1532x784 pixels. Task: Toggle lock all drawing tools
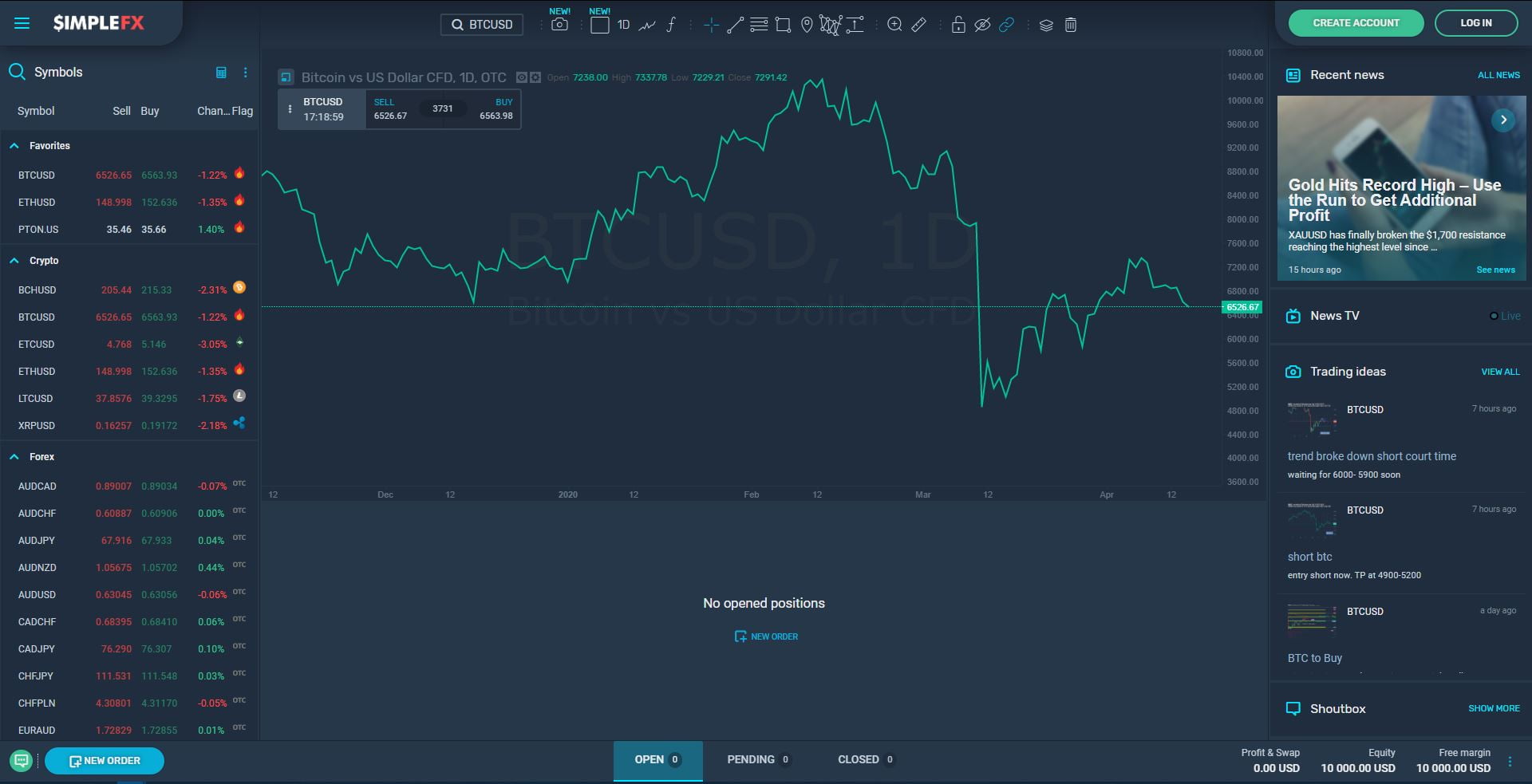[x=958, y=25]
